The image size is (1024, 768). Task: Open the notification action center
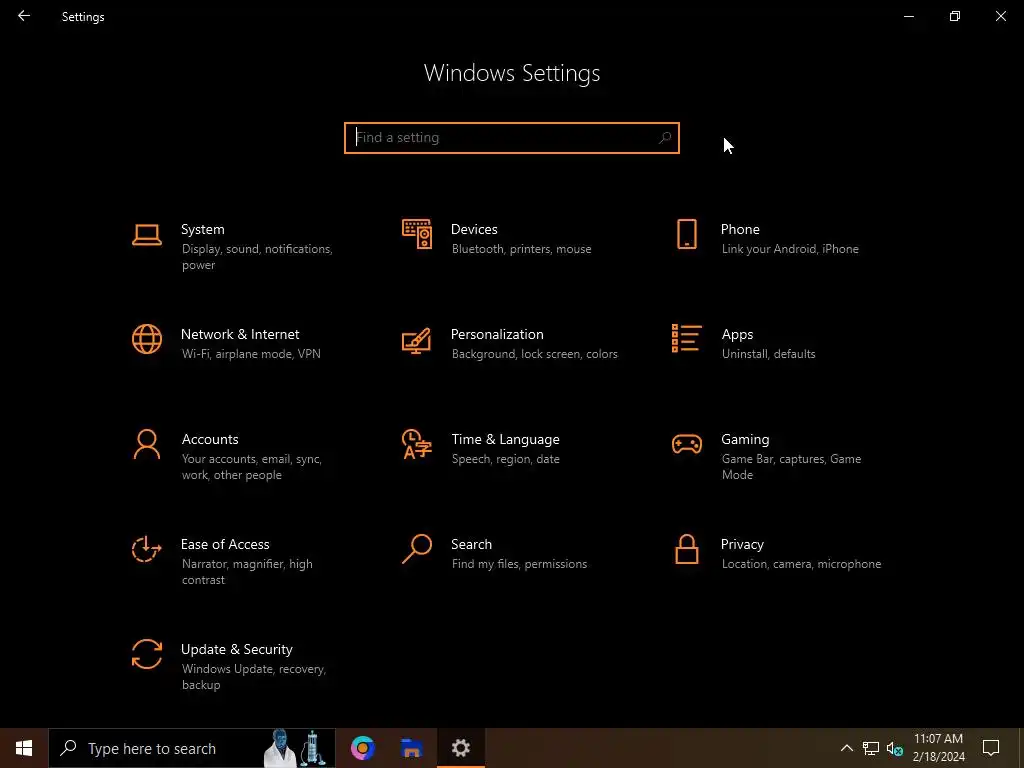tap(991, 748)
